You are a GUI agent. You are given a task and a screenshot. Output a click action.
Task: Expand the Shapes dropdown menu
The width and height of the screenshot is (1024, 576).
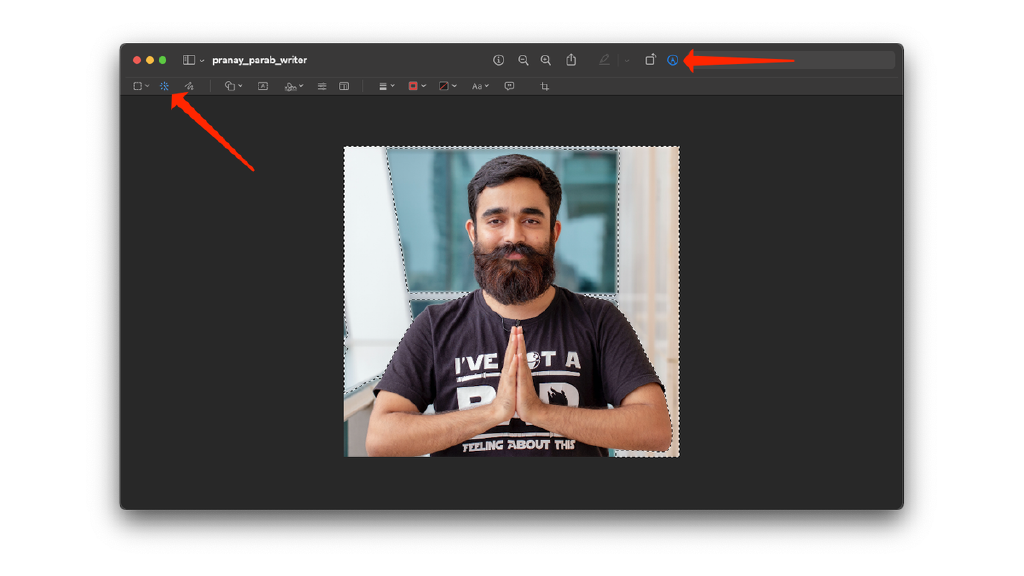(234, 86)
